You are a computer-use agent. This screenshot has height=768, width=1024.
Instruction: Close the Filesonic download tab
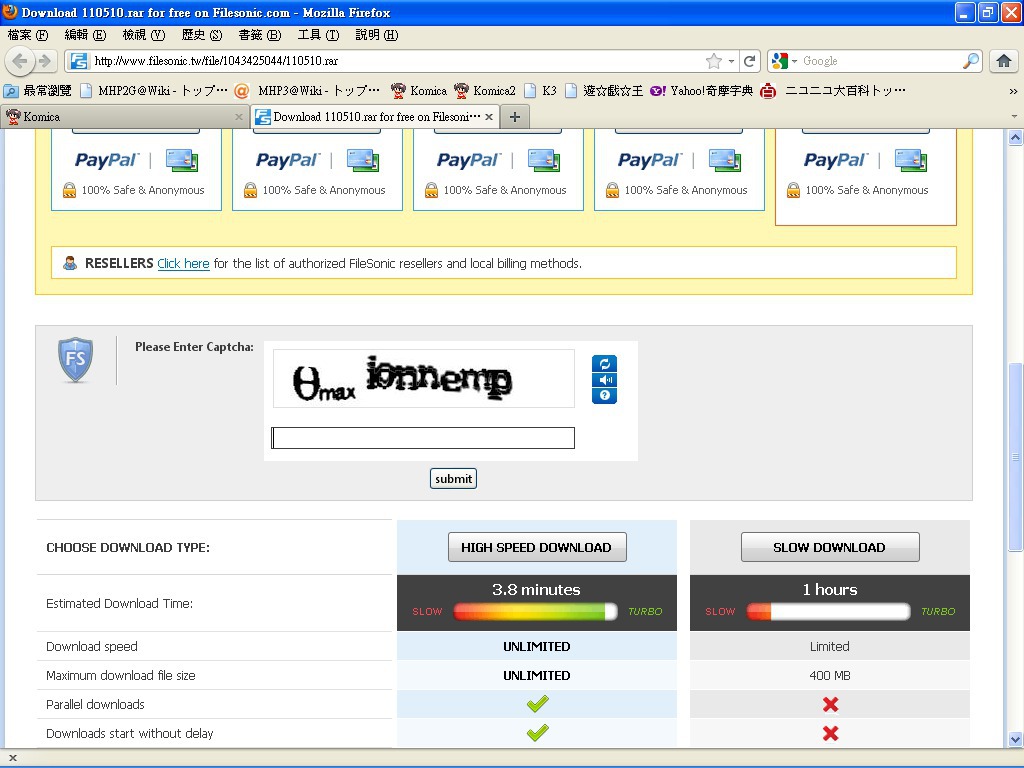[x=488, y=117]
